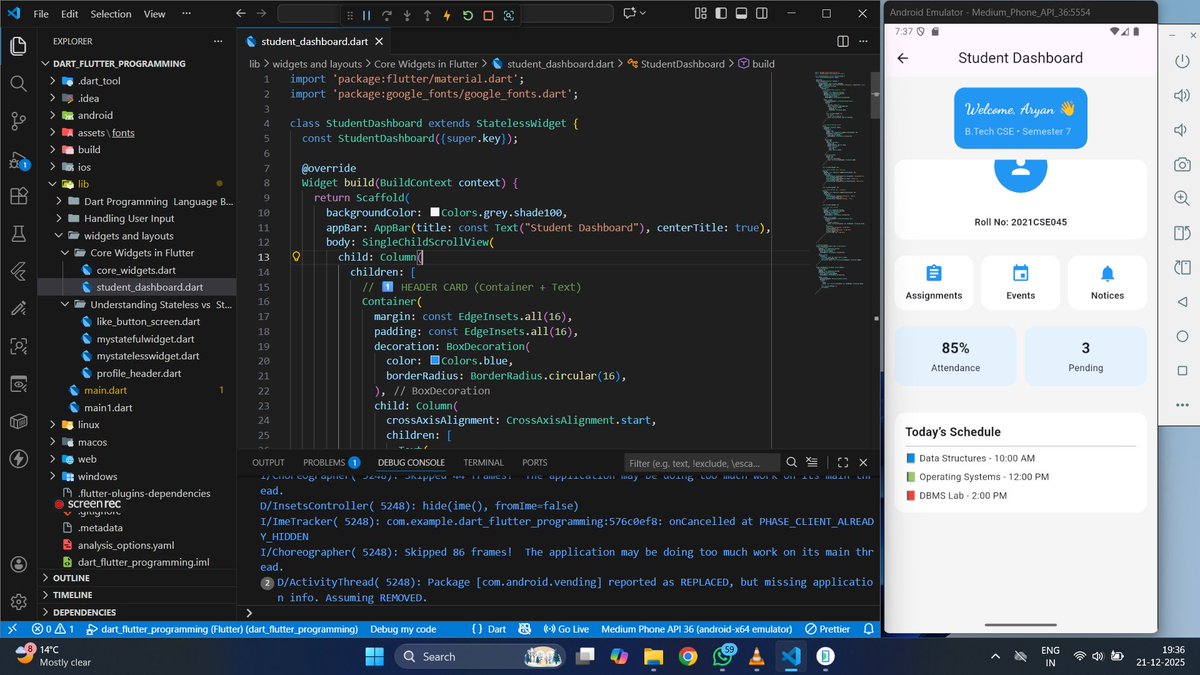Close the bottom panel
The width and height of the screenshot is (1200, 675).
click(863, 463)
